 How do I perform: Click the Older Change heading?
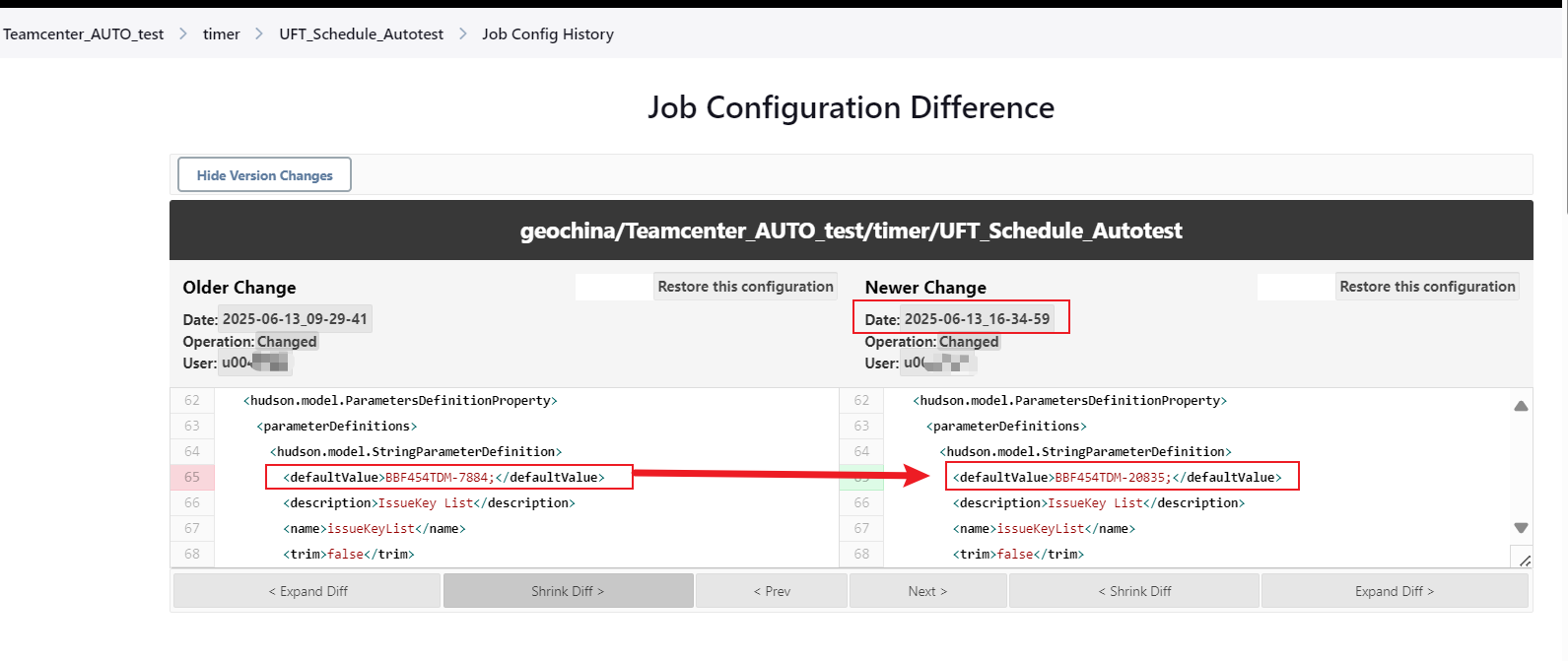[239, 288]
